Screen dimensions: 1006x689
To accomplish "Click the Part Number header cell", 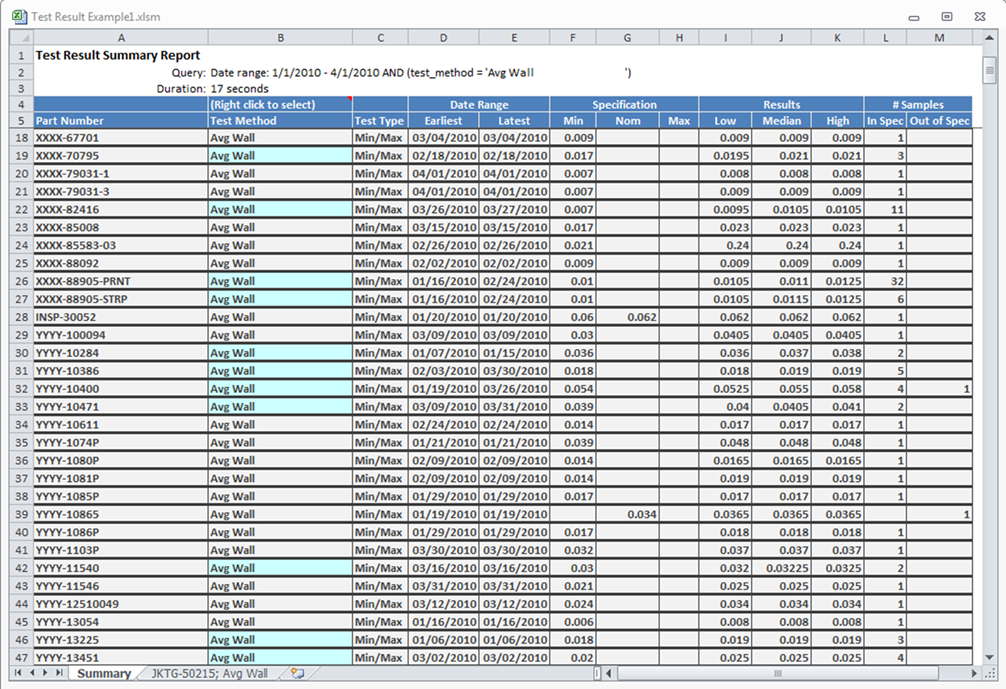I will [121, 121].
